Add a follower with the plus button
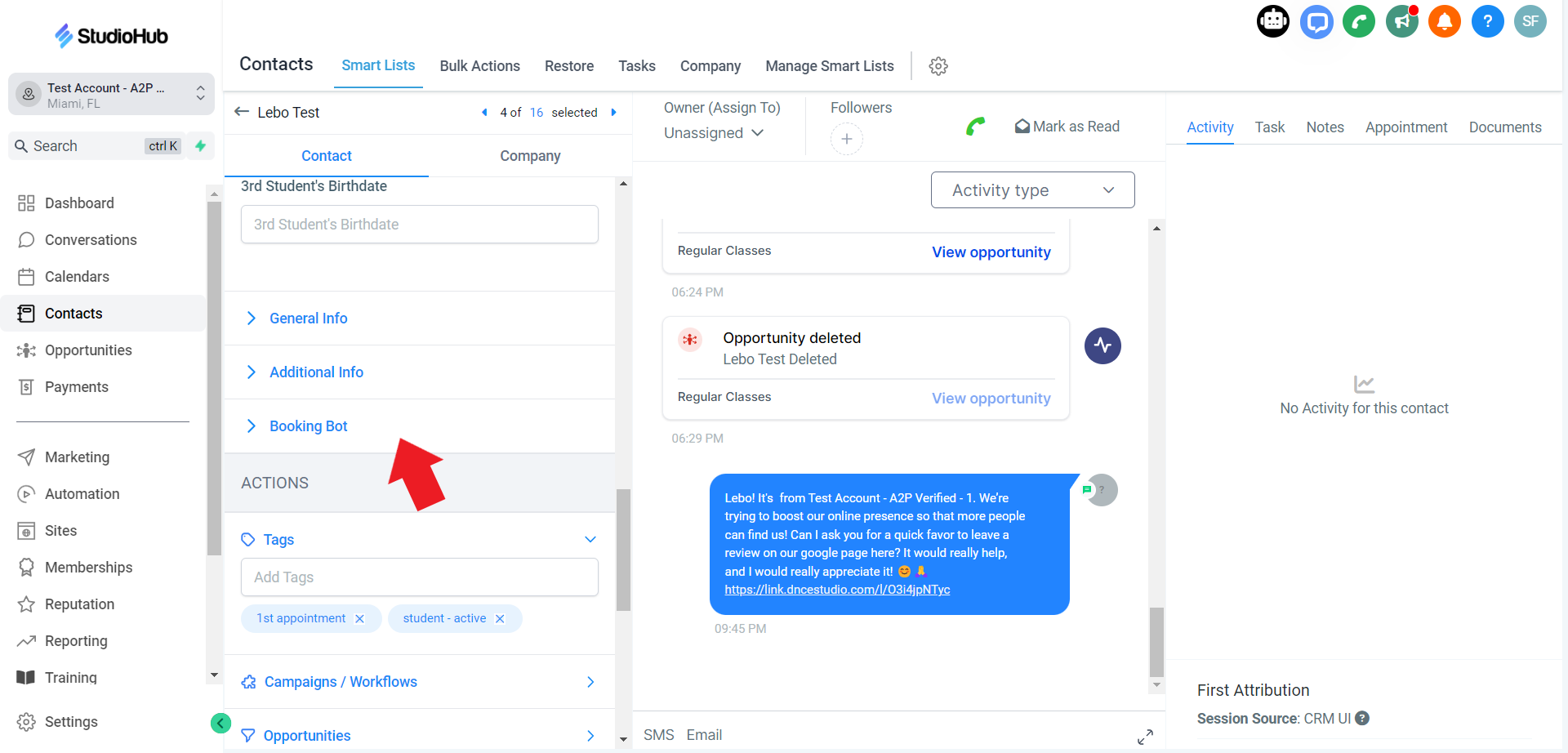The height and width of the screenshot is (753, 1568). (847, 139)
